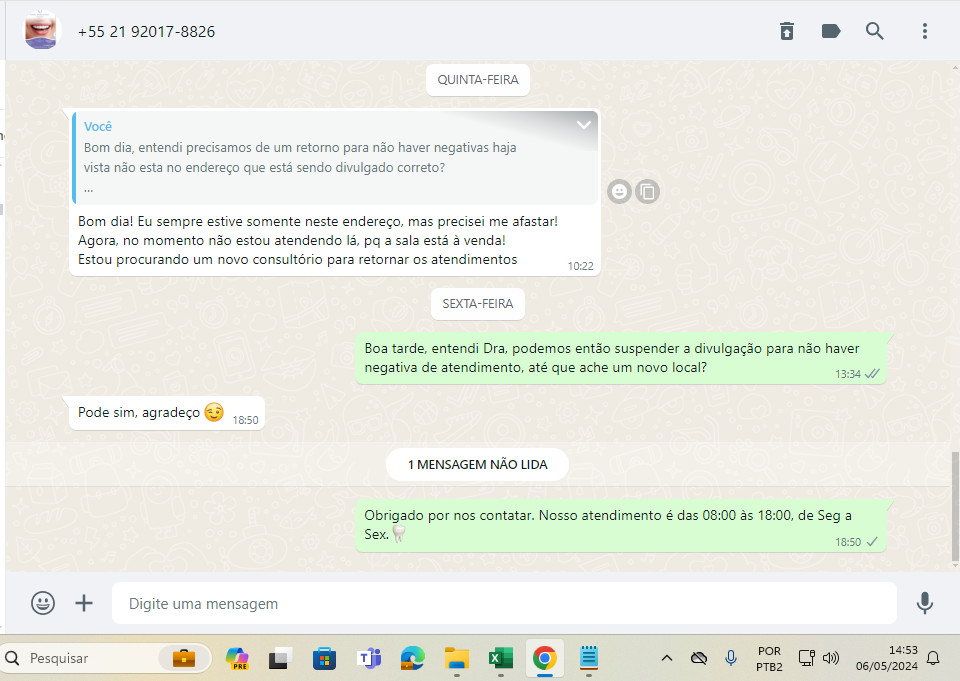Click the archive/delete chat icon in header
960x681 pixels.
[787, 31]
